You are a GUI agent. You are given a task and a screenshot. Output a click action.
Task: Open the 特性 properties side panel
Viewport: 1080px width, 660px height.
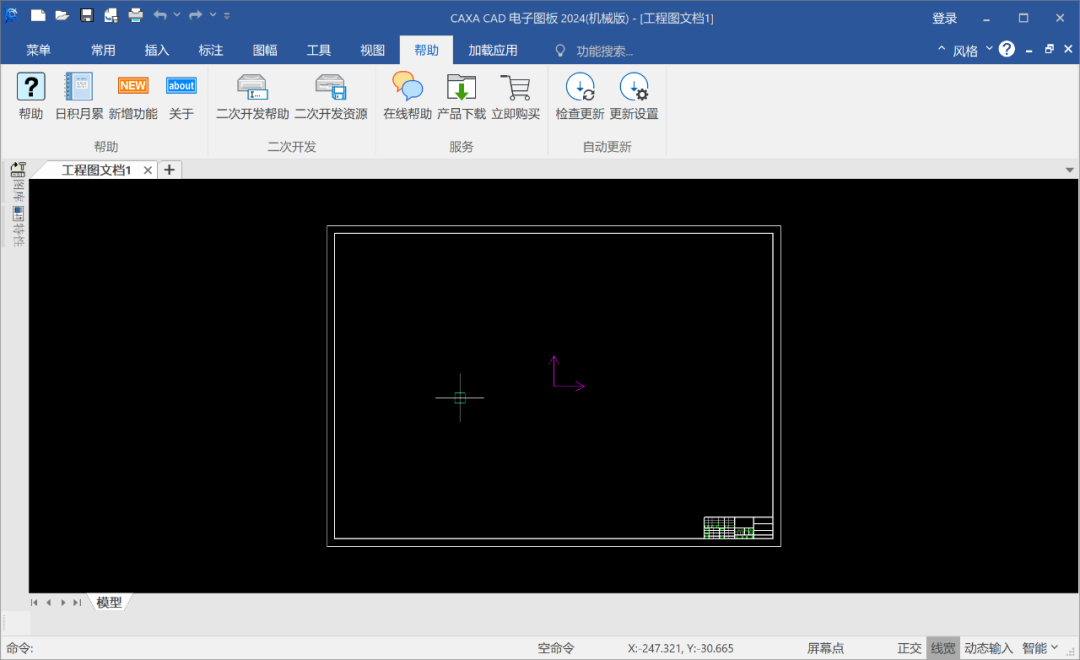19,227
